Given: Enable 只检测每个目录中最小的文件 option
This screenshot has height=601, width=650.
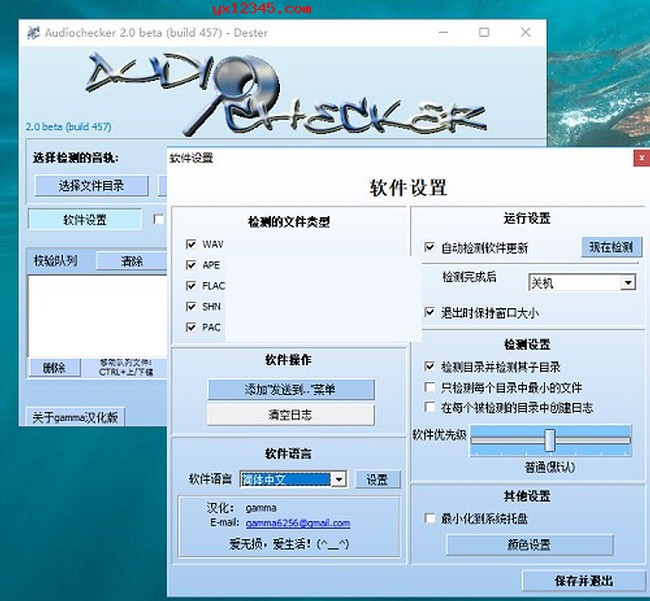Looking at the screenshot, I should coord(429,387).
